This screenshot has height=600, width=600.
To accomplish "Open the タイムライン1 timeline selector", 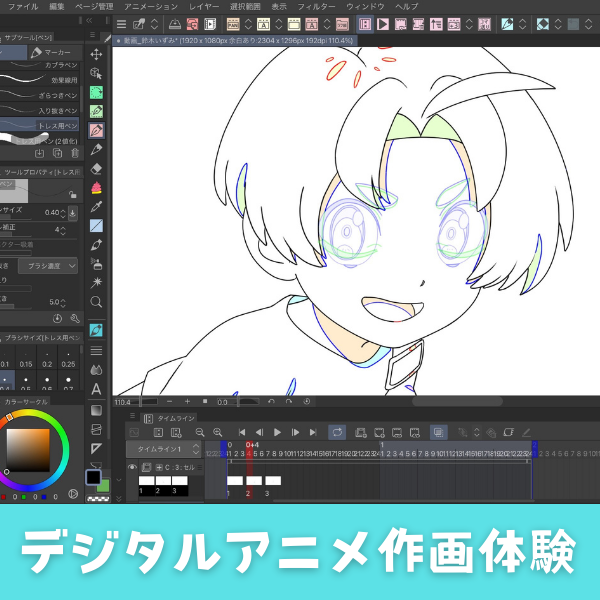I will pyautogui.click(x=168, y=450).
